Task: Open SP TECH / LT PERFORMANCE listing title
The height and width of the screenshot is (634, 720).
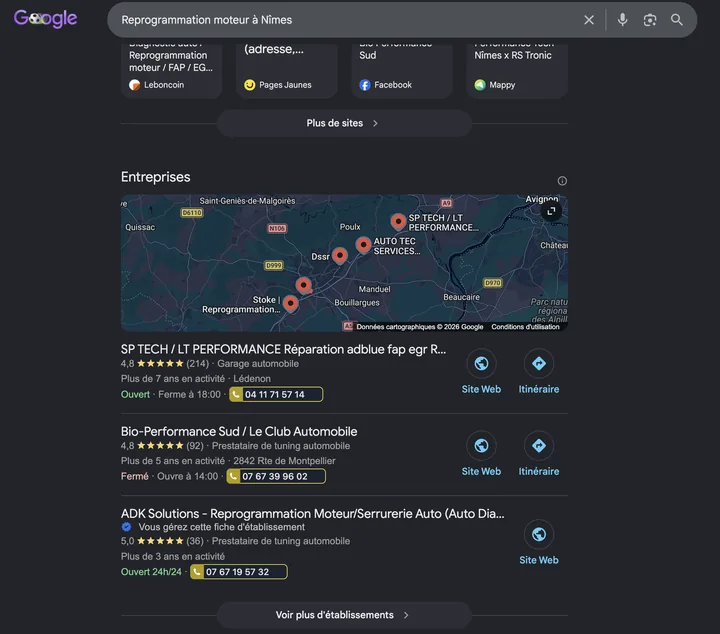Action: coord(283,349)
